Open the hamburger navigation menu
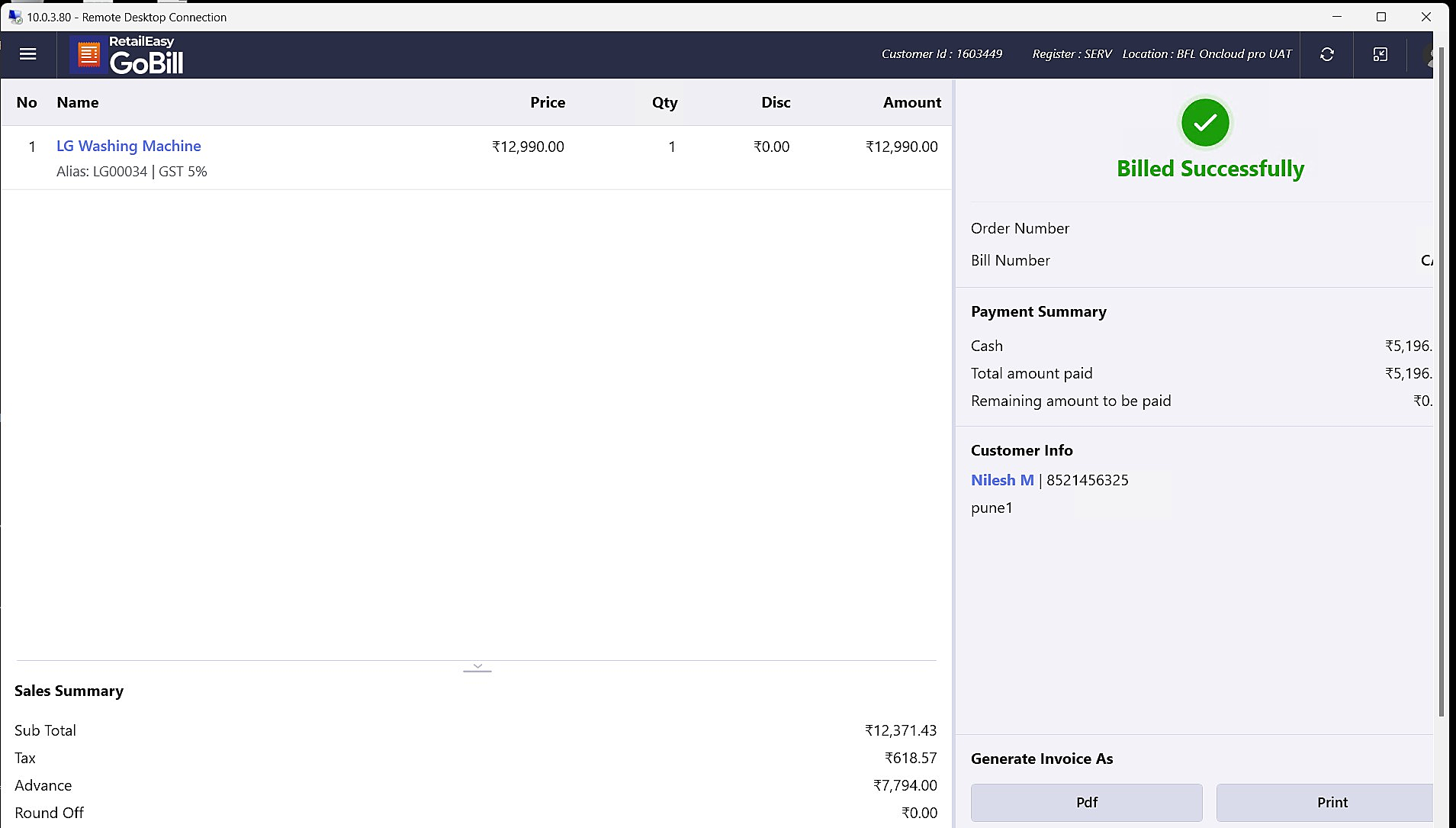The width and height of the screenshot is (1456, 828). click(28, 54)
